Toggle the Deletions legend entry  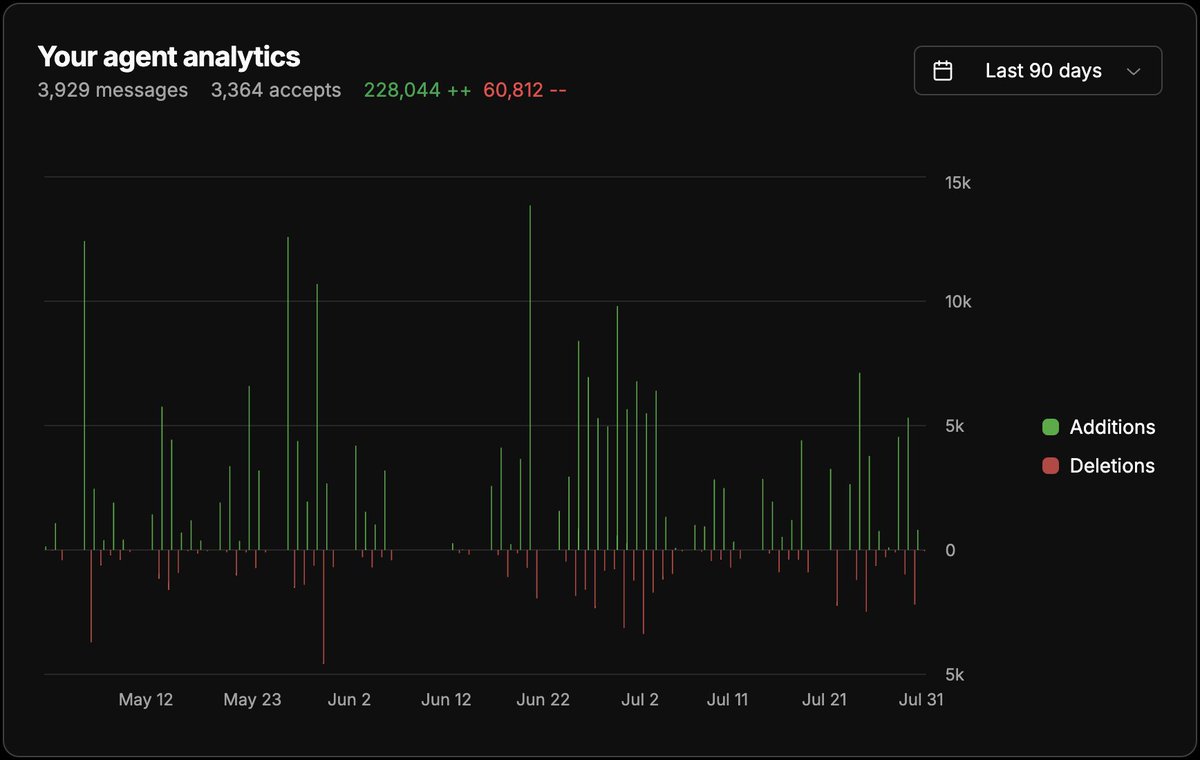click(x=1098, y=466)
